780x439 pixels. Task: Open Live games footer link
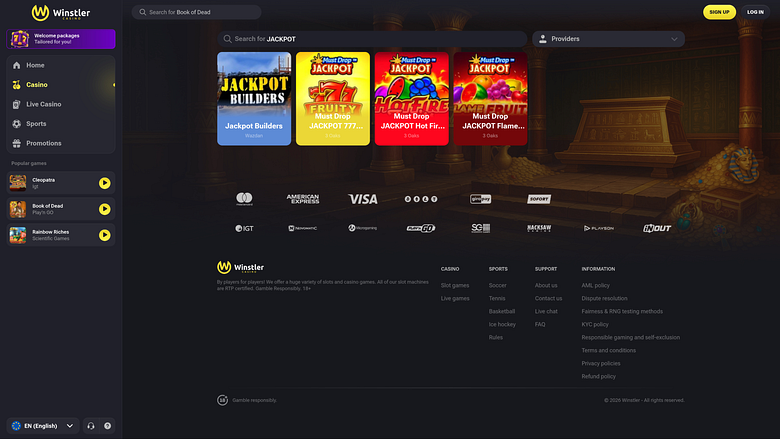click(x=455, y=298)
